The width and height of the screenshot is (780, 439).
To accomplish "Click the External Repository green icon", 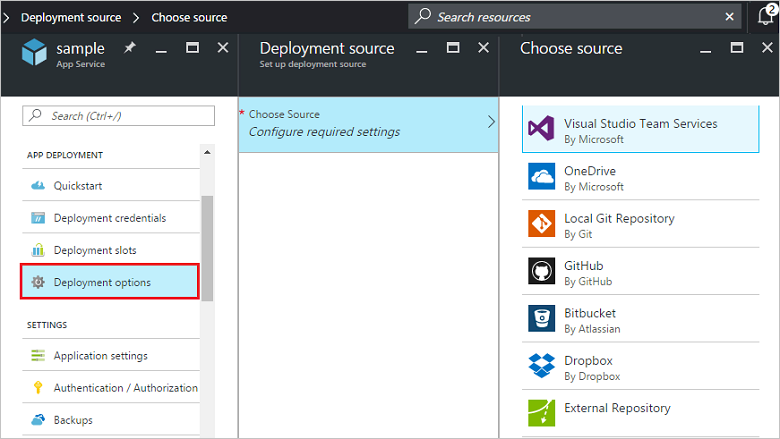I will pyautogui.click(x=541, y=413).
